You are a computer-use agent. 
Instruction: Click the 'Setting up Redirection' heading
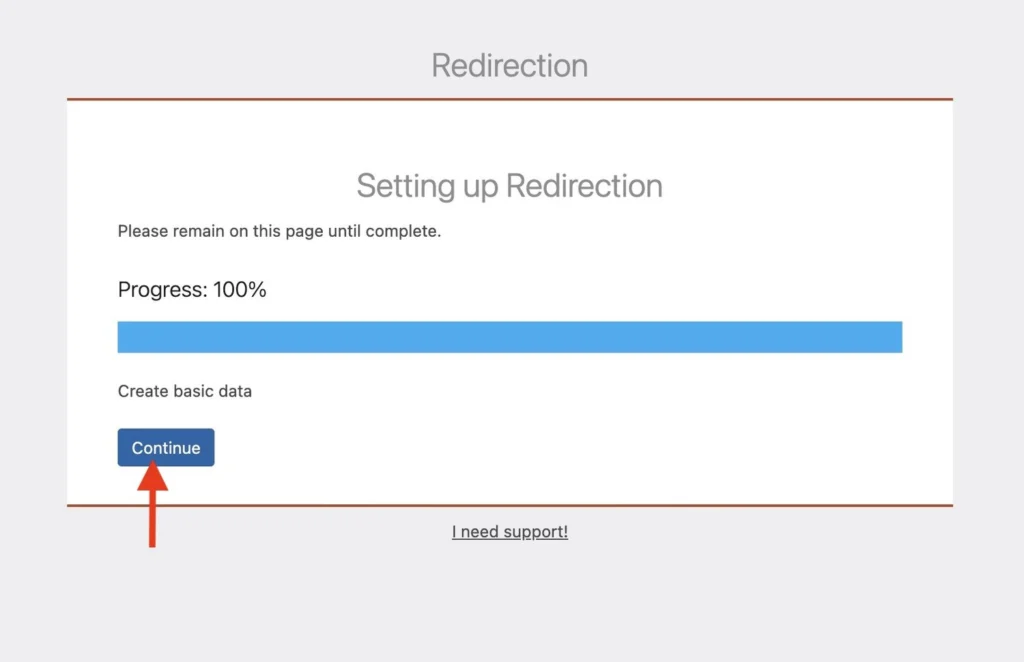510,186
